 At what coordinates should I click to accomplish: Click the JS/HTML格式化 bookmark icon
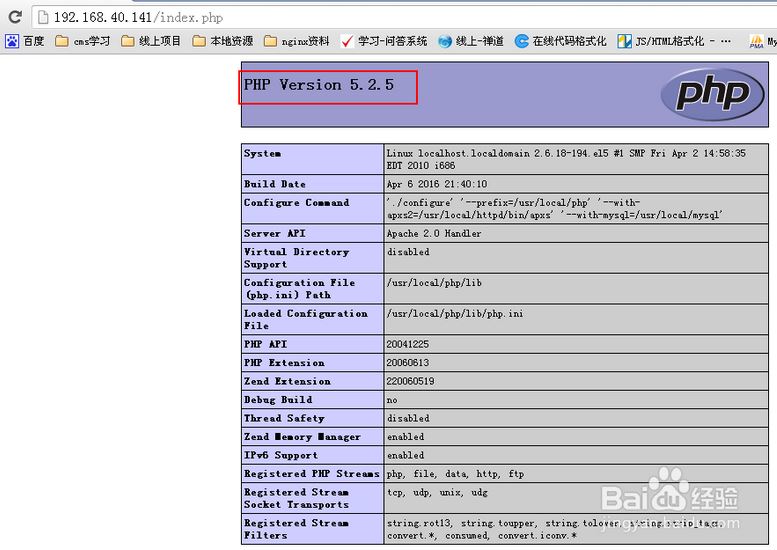[624, 41]
